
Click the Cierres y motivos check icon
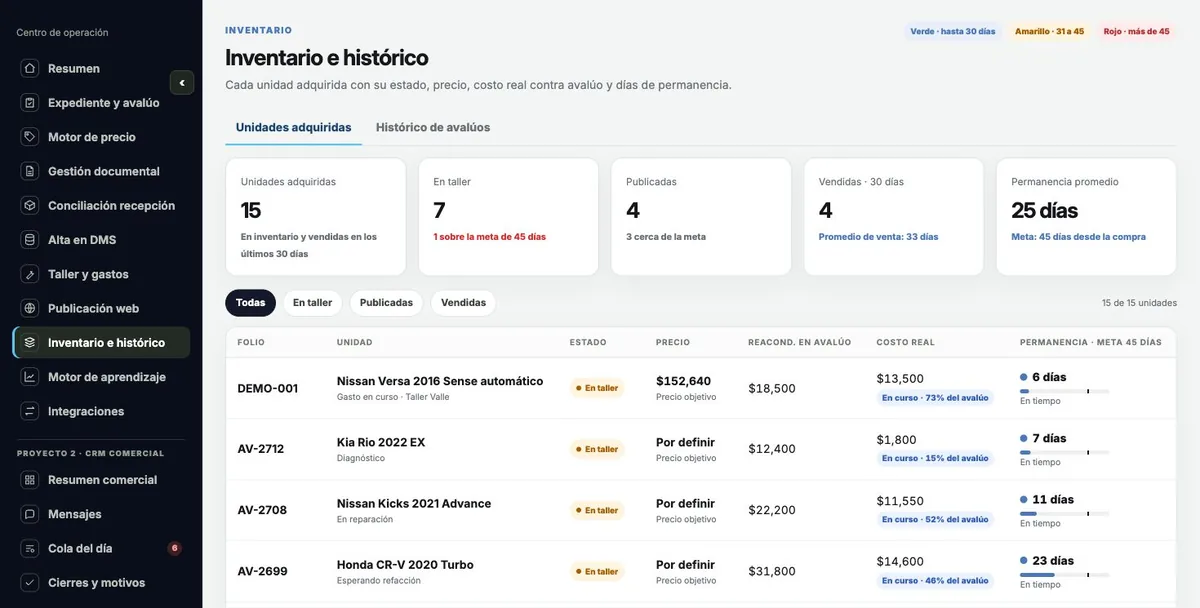pyautogui.click(x=30, y=583)
